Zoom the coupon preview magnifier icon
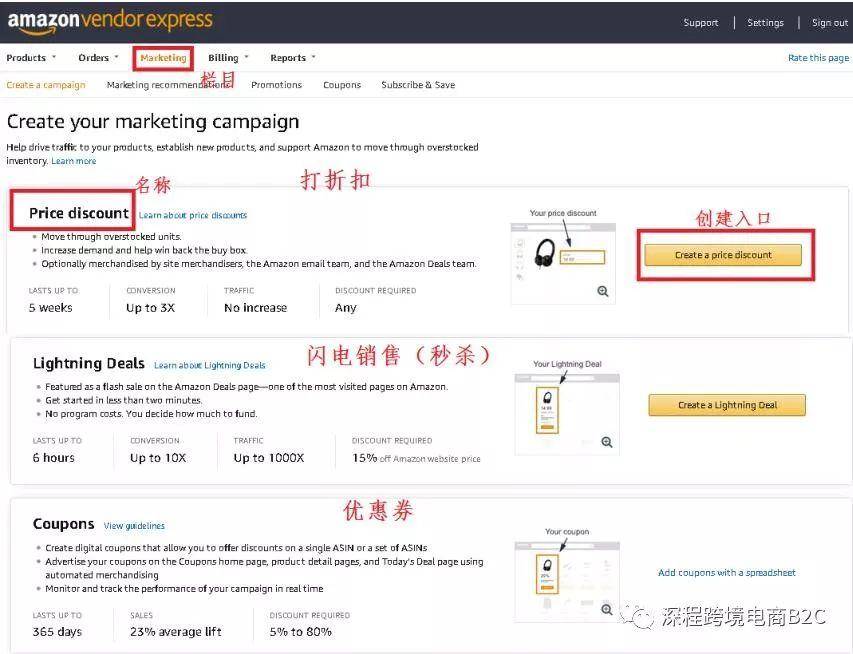Image resolution: width=853 pixels, height=654 pixels. pos(607,609)
